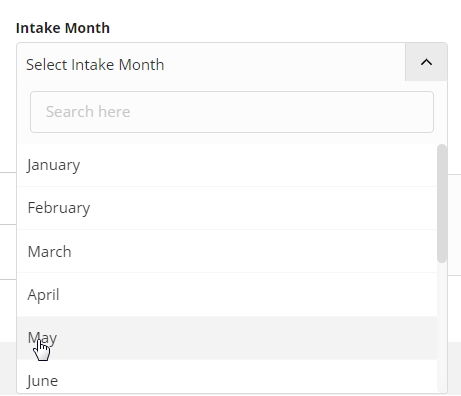The width and height of the screenshot is (461, 396).
Task: Choose the highlighted May option
Action: [227, 338]
